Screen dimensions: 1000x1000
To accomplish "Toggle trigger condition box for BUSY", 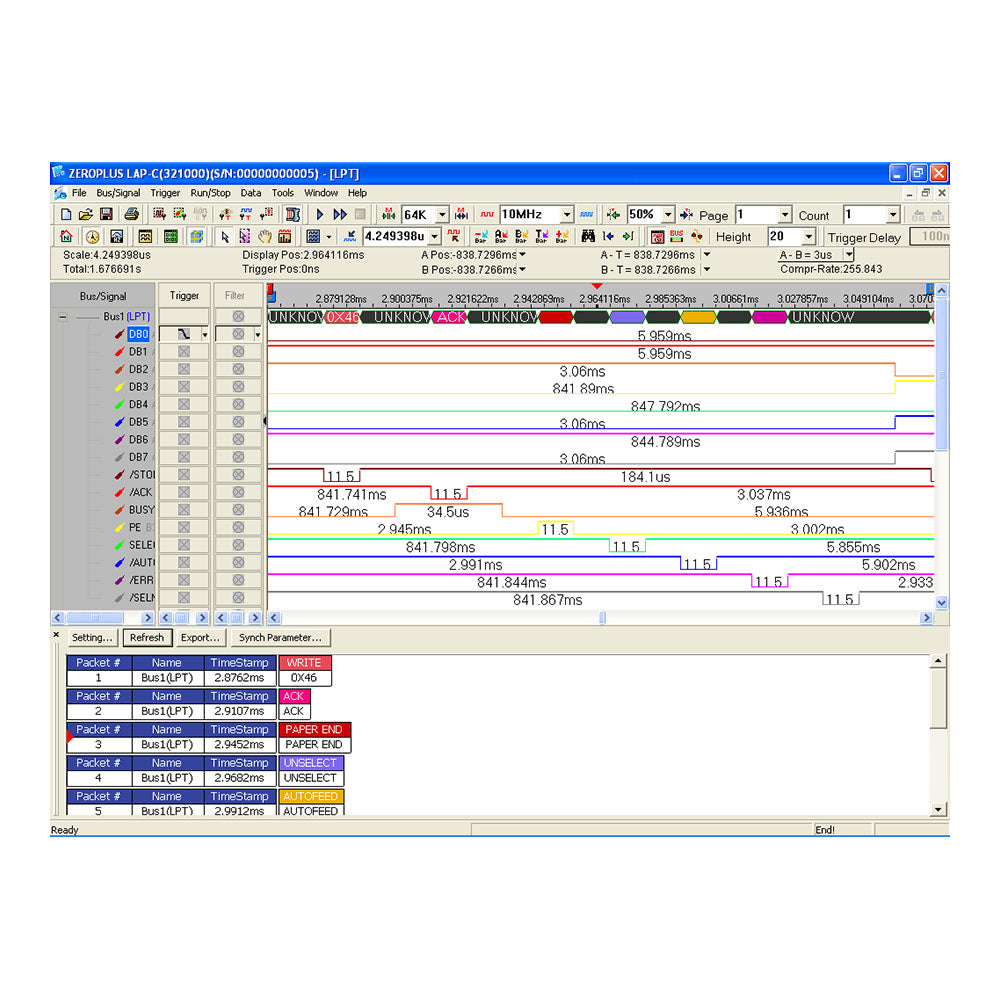I will click(x=184, y=510).
